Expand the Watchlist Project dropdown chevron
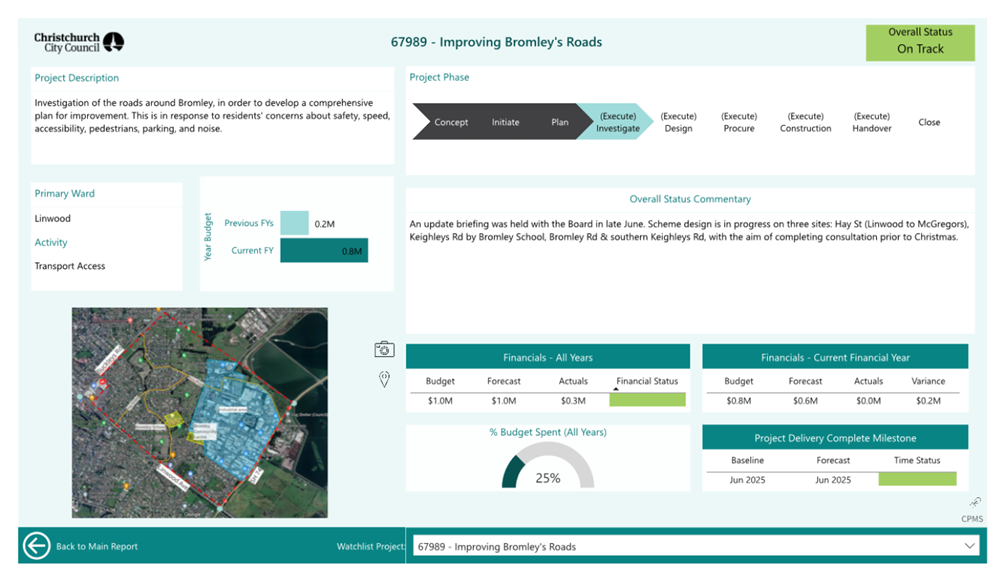The image size is (1004, 581). pos(969,546)
